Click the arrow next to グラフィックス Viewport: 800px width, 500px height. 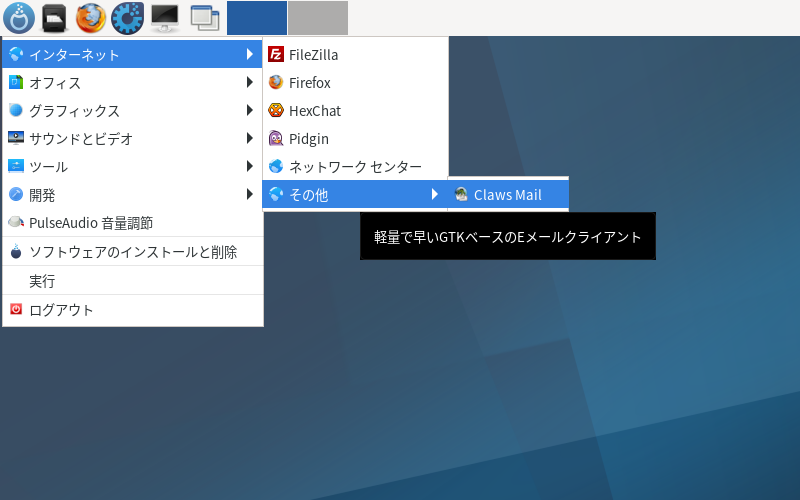click(249, 110)
